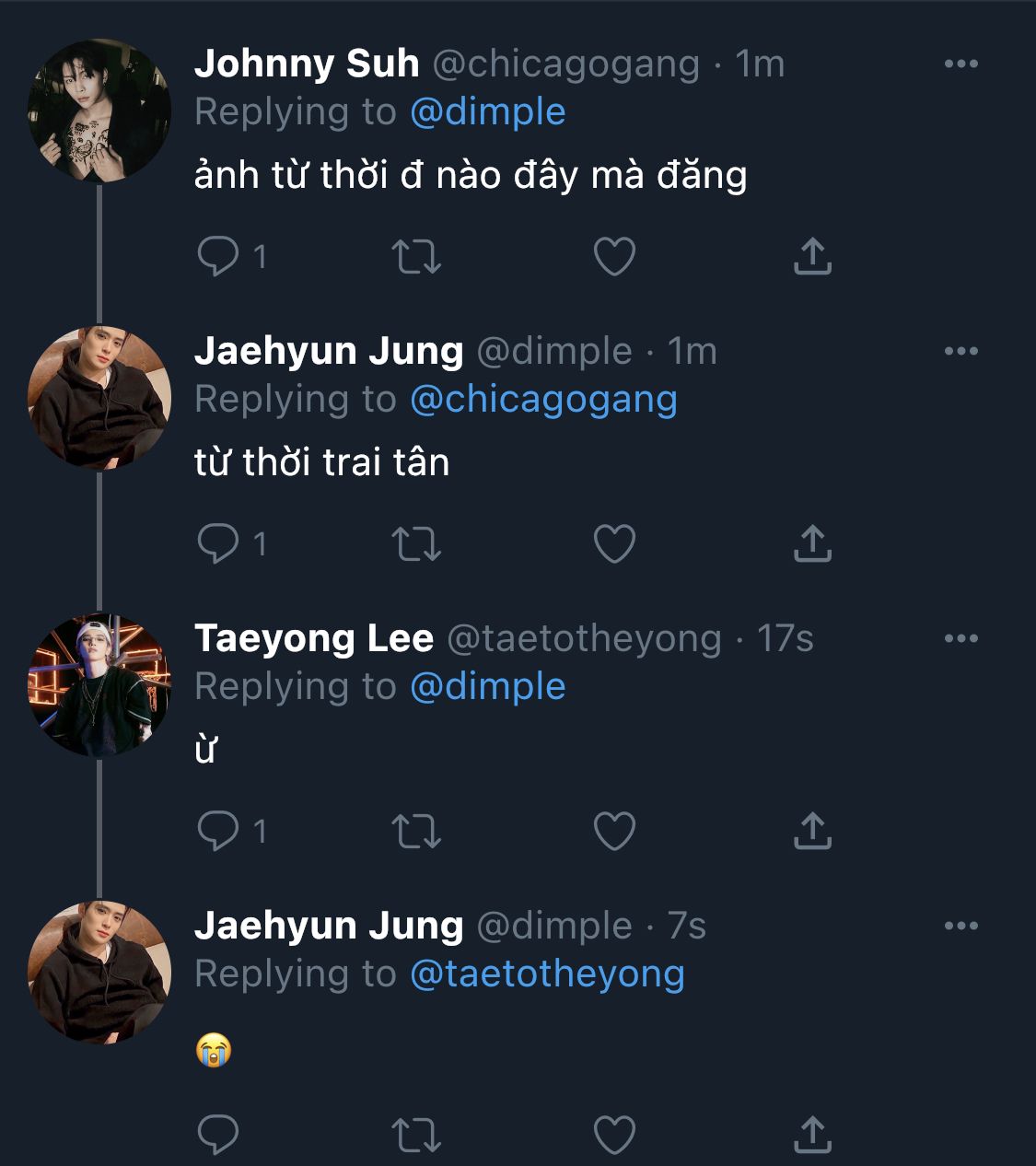The width and height of the screenshot is (1036, 1166).
Task: Share Johnny Suh's tweet
Action: click(x=812, y=257)
